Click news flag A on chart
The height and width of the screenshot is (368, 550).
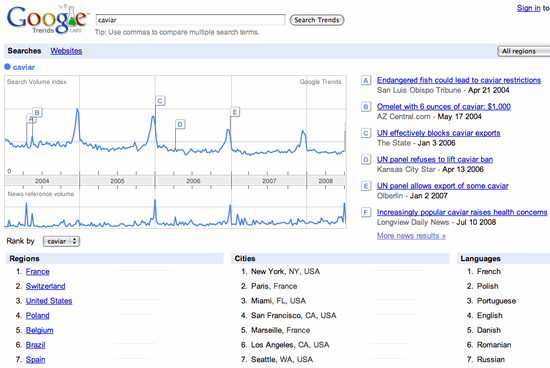click(x=31, y=119)
